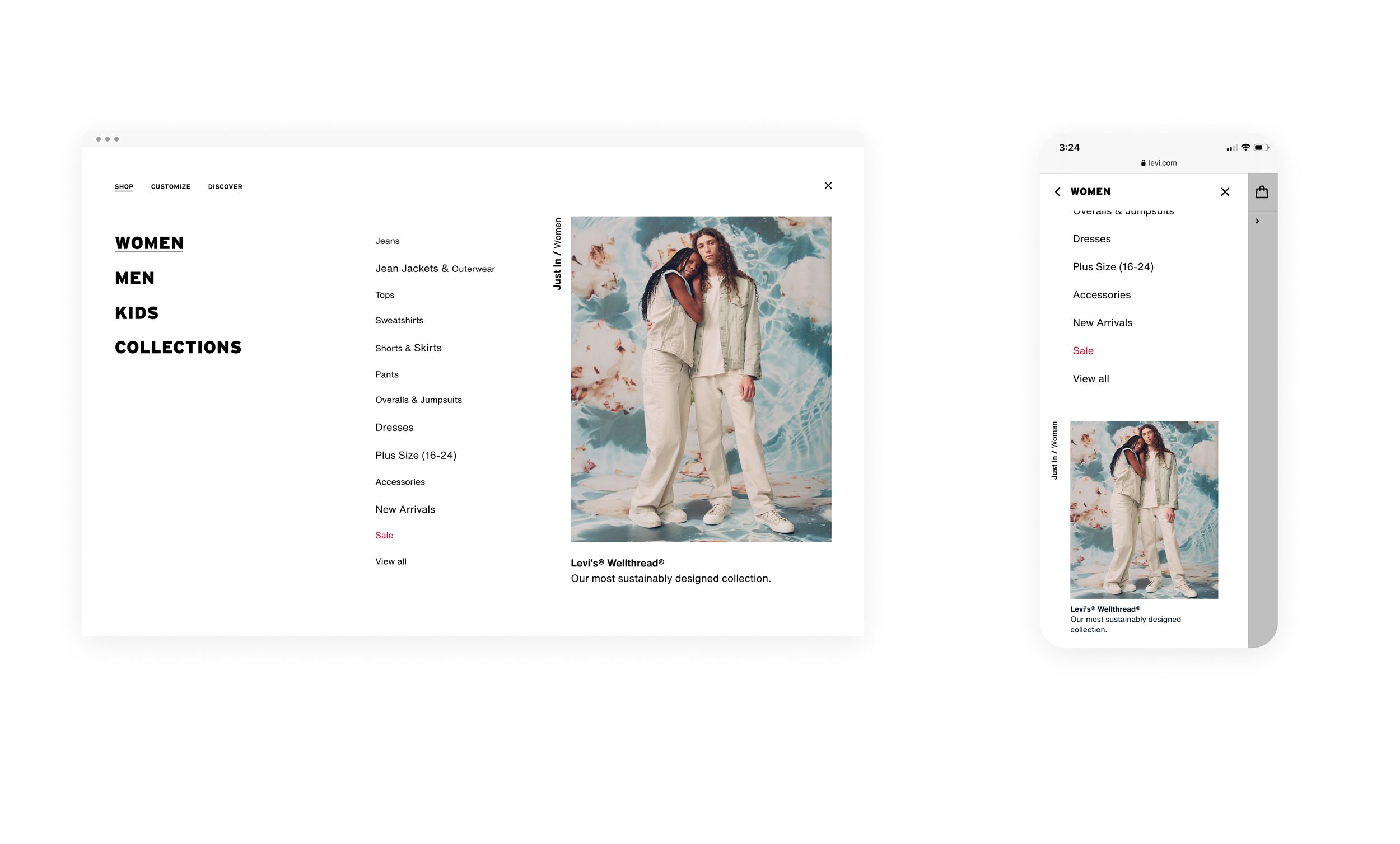
Task: Open Dresses in the mobile menu
Action: pyautogui.click(x=1091, y=238)
